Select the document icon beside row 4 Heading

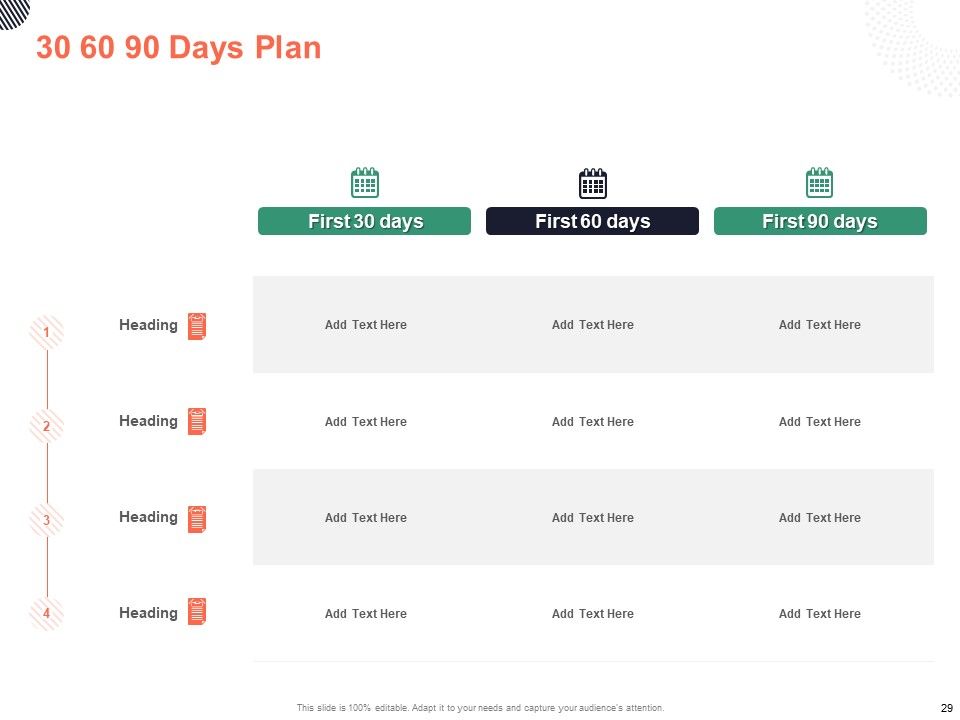tap(197, 611)
